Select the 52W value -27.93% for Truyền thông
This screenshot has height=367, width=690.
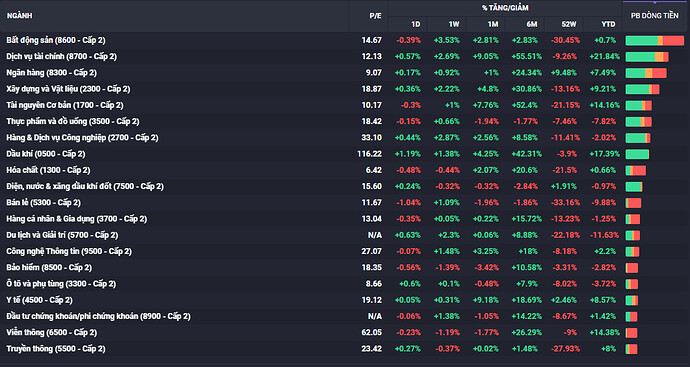(x=565, y=349)
